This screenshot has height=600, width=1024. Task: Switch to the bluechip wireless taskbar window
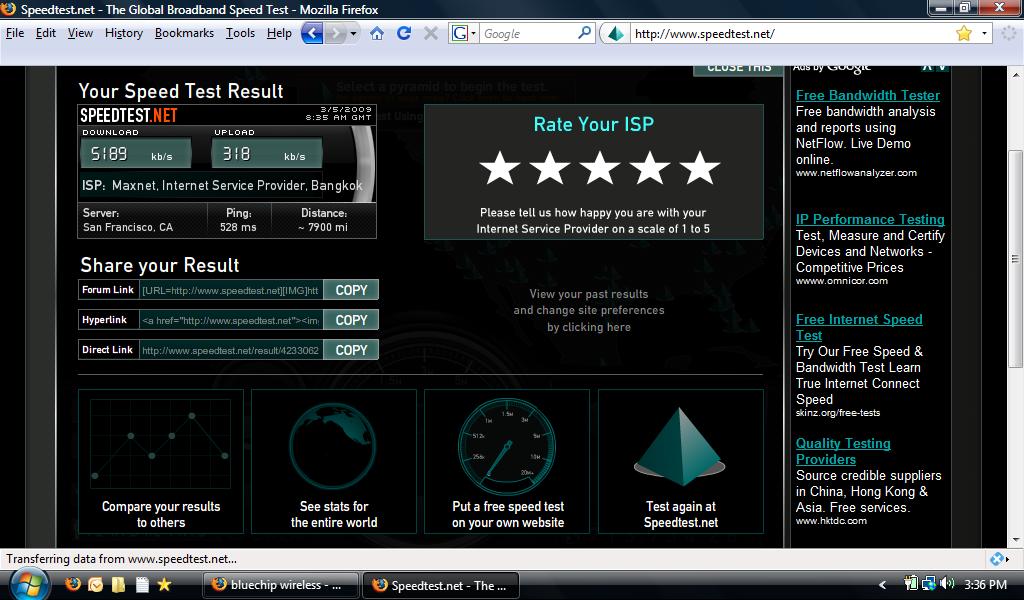281,585
